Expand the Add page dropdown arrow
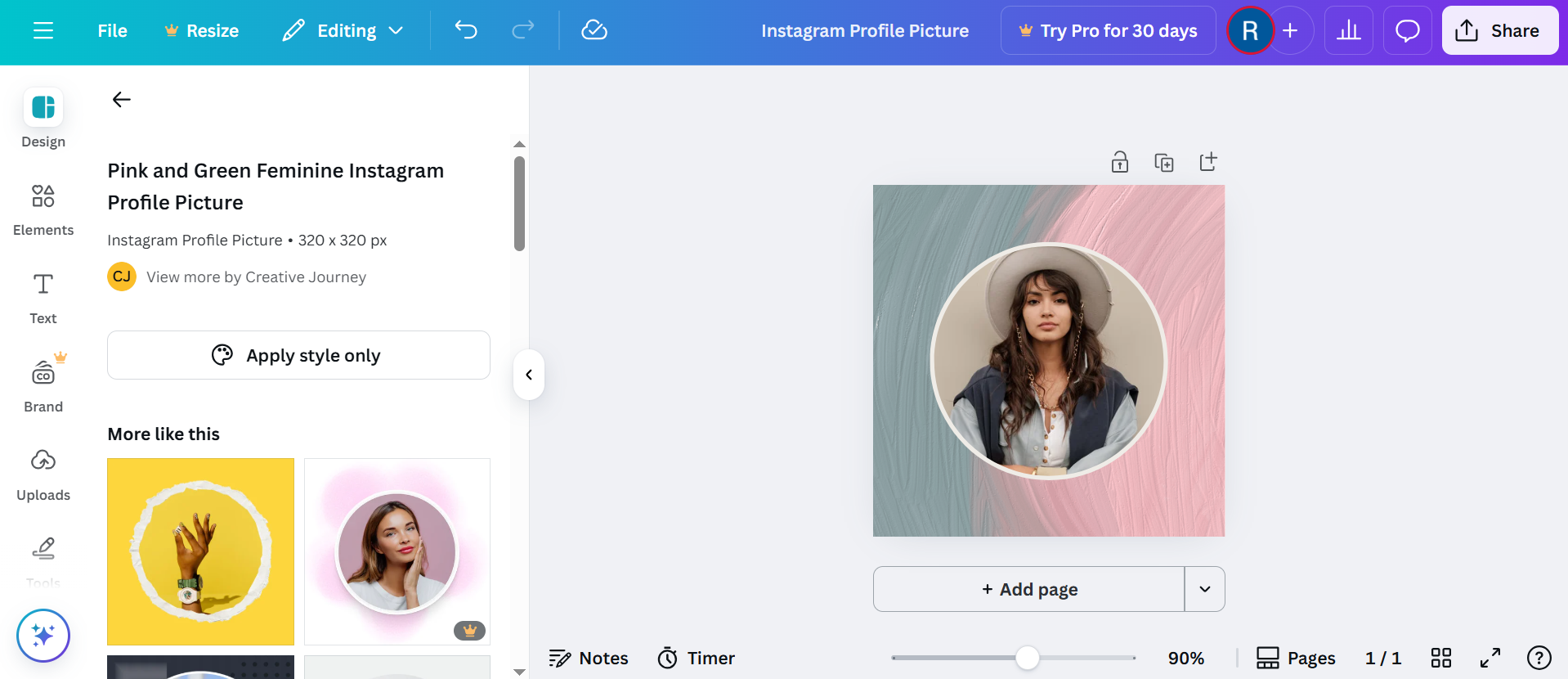 (1205, 589)
